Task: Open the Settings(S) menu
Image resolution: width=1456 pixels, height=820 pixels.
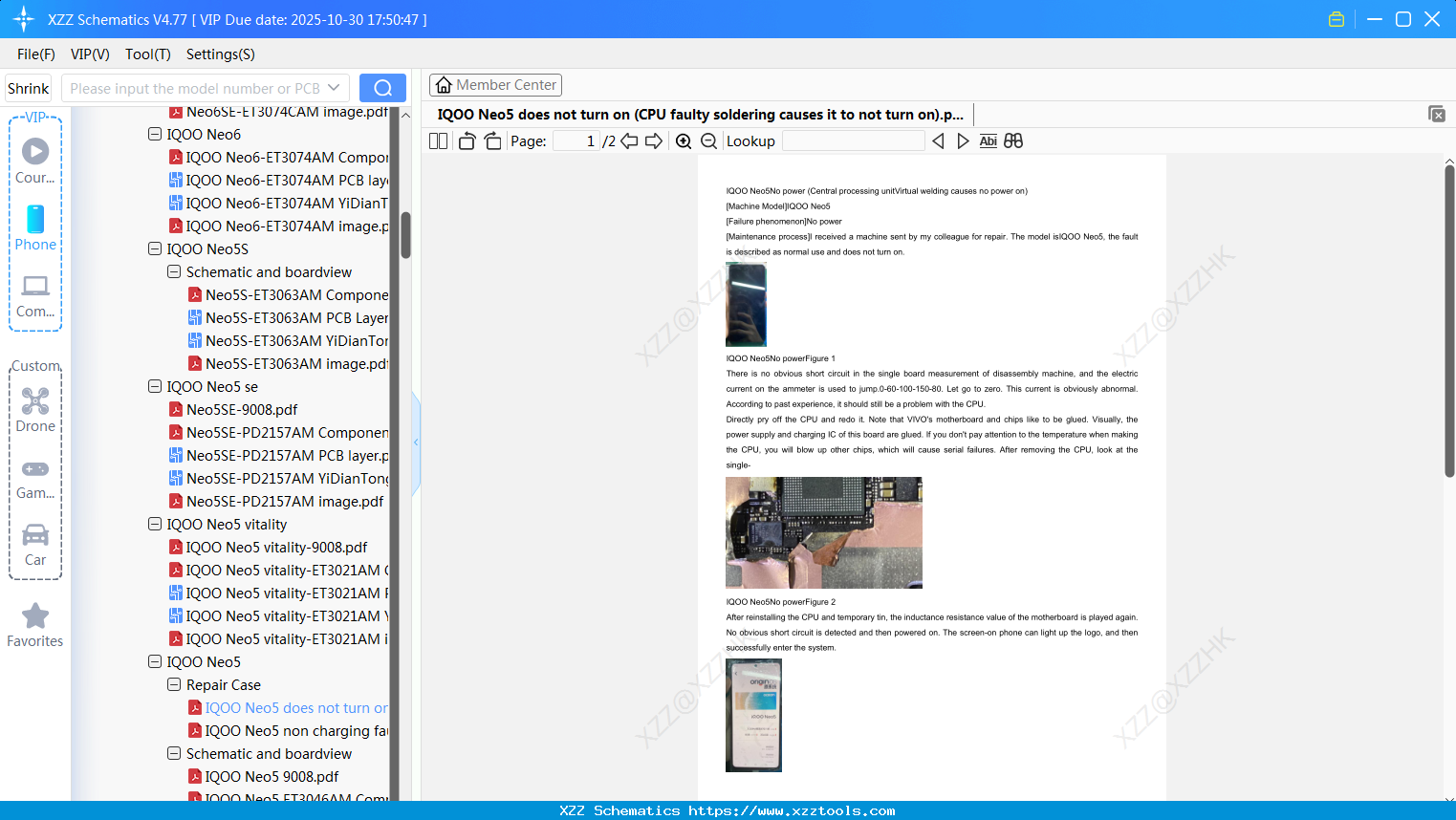Action: click(x=221, y=54)
